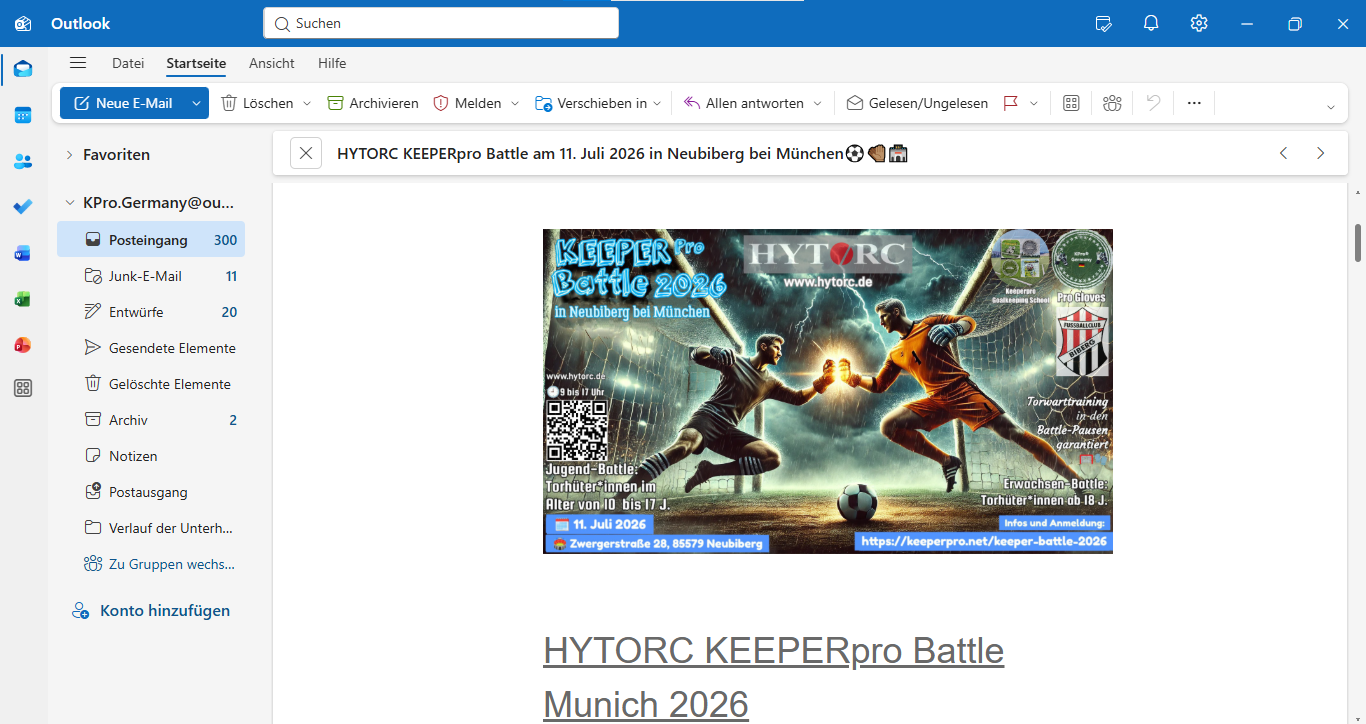Click the Archivieren button
This screenshot has width=1366, height=724.
[373, 103]
